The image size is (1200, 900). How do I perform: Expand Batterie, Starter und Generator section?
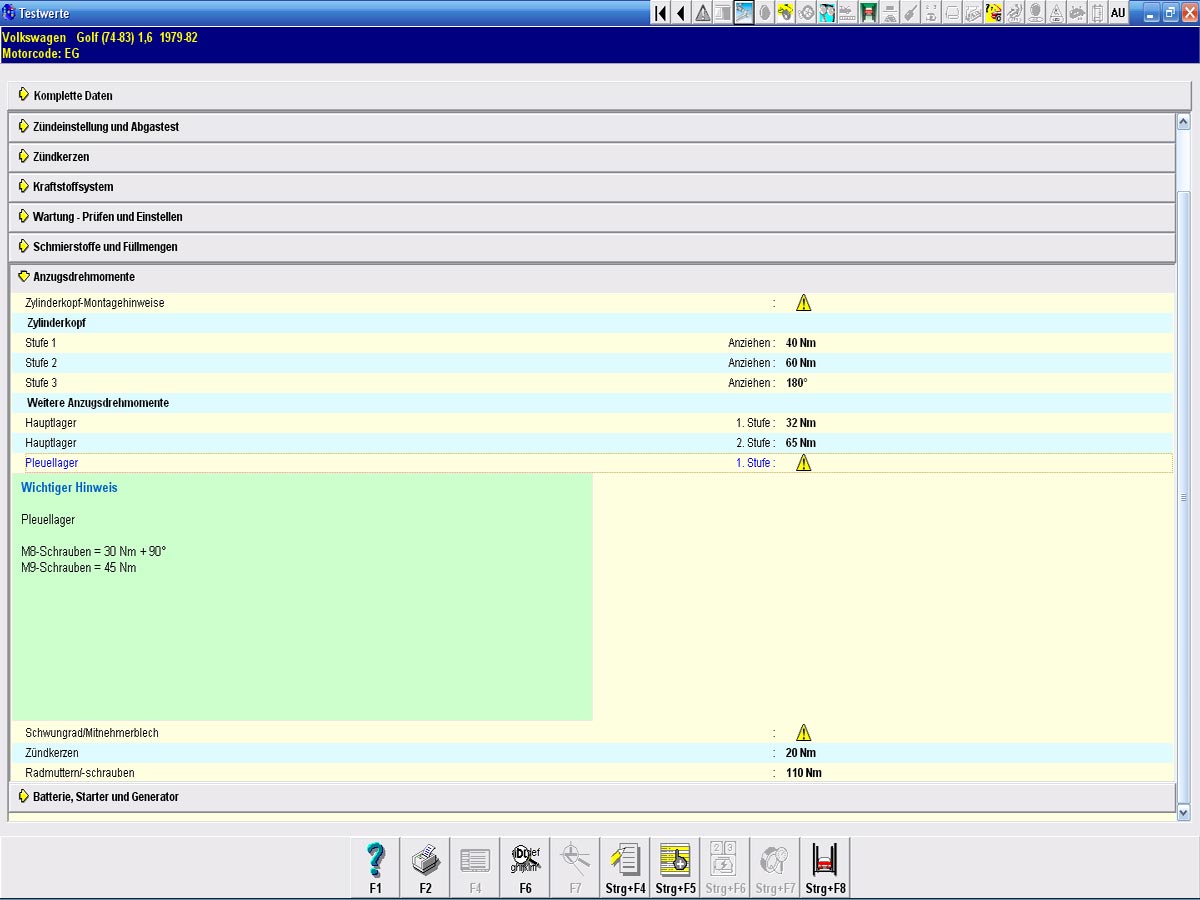105,797
